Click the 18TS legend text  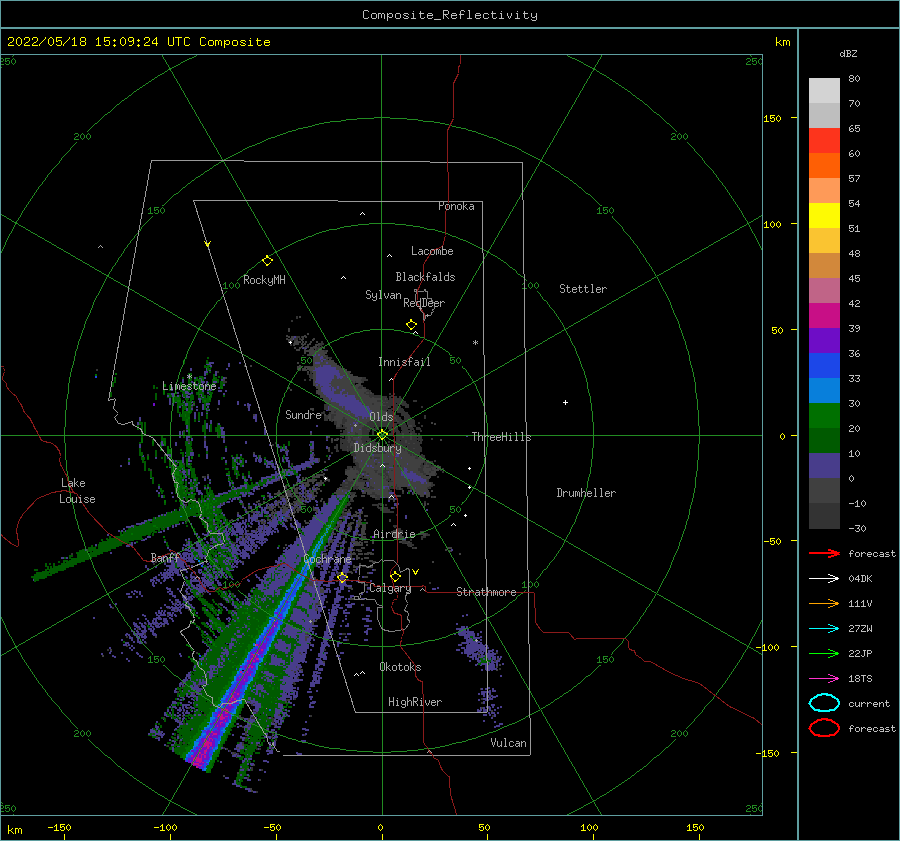[x=860, y=679]
